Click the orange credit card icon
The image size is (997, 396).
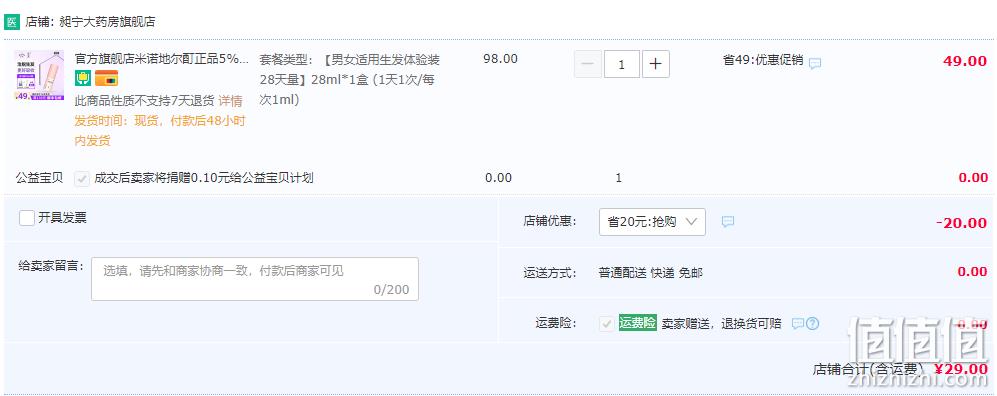coord(106,79)
